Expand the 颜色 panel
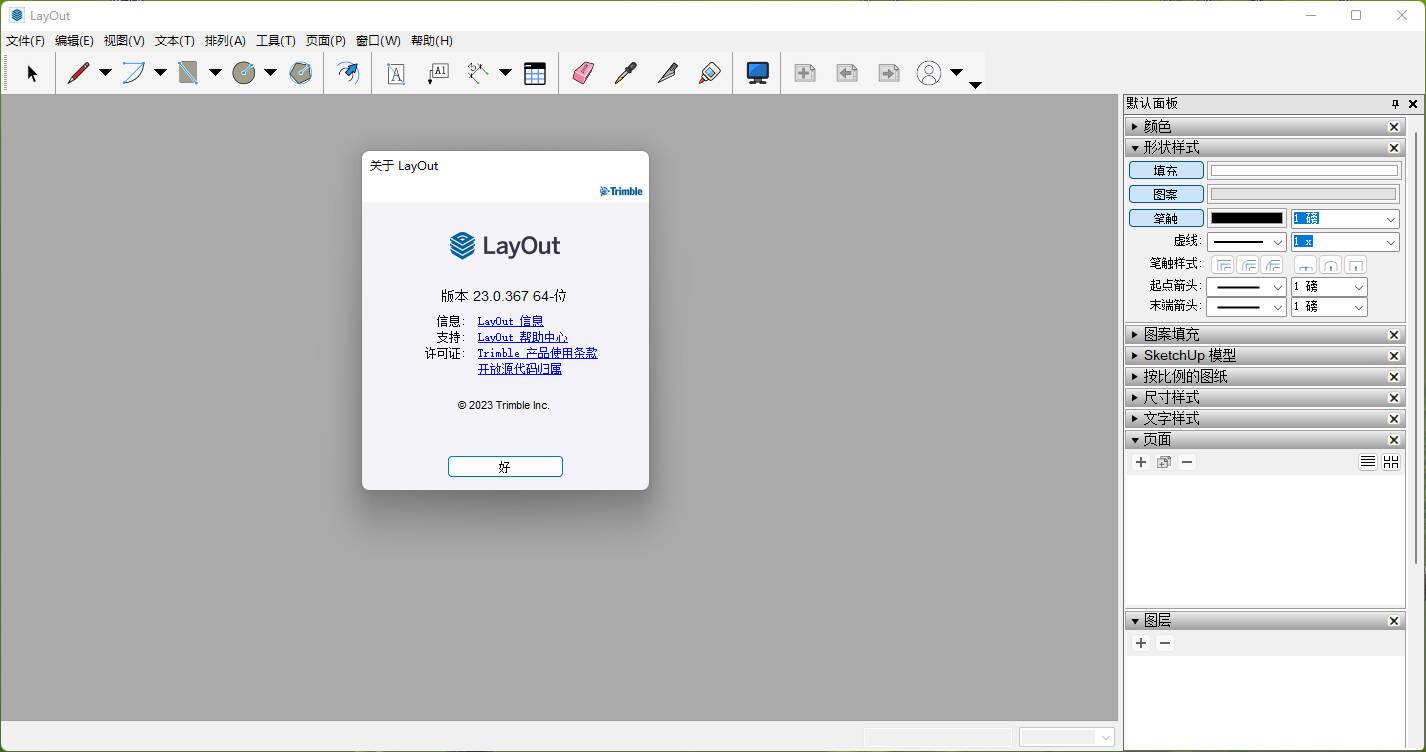The width and height of the screenshot is (1426, 752). pyautogui.click(x=1134, y=127)
